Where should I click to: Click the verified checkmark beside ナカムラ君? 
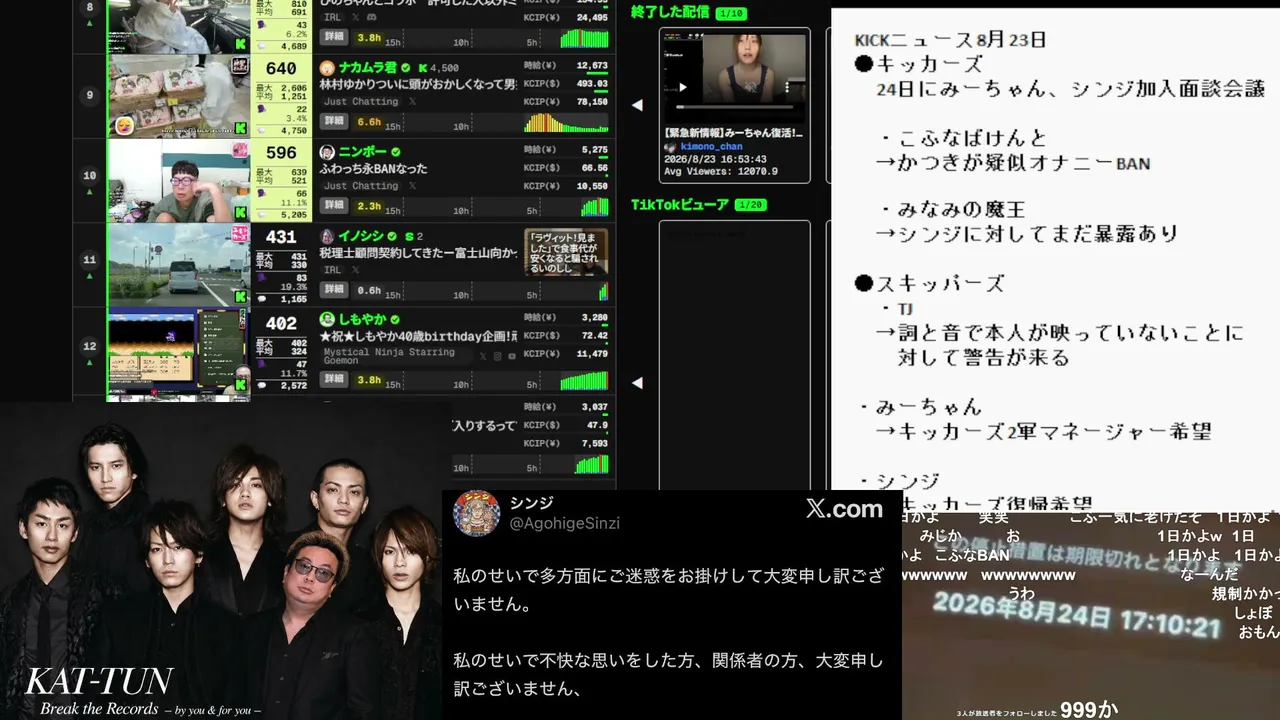pos(406,68)
